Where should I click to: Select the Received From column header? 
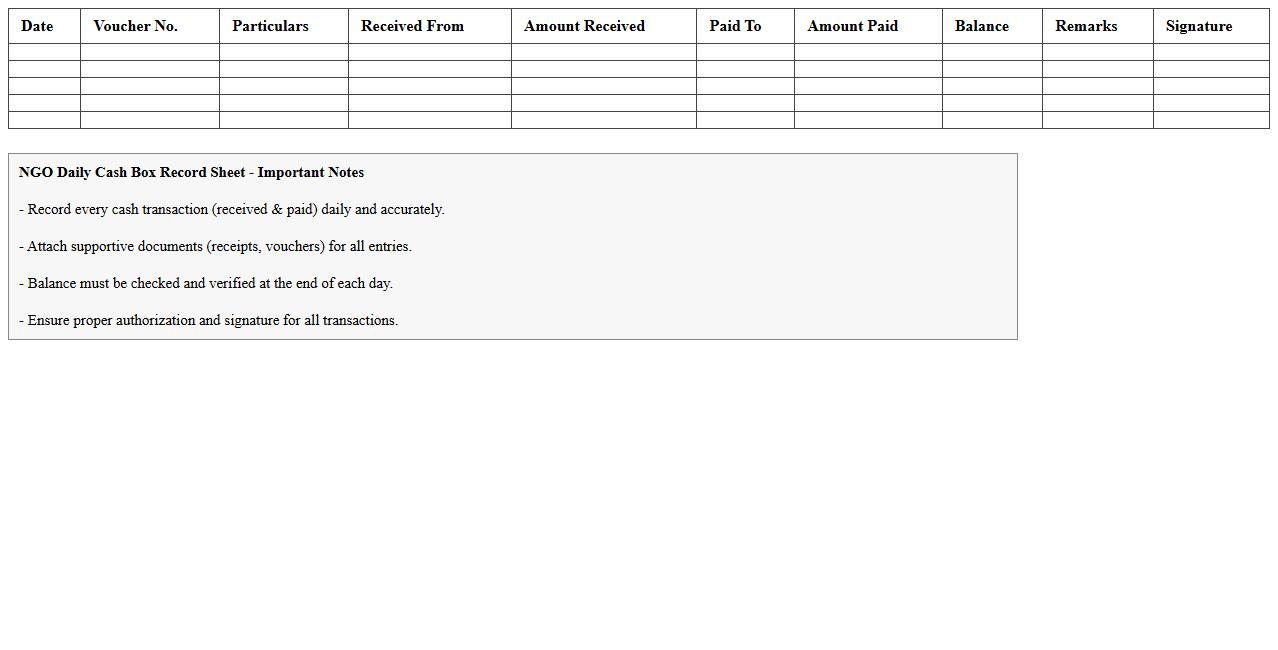(412, 26)
